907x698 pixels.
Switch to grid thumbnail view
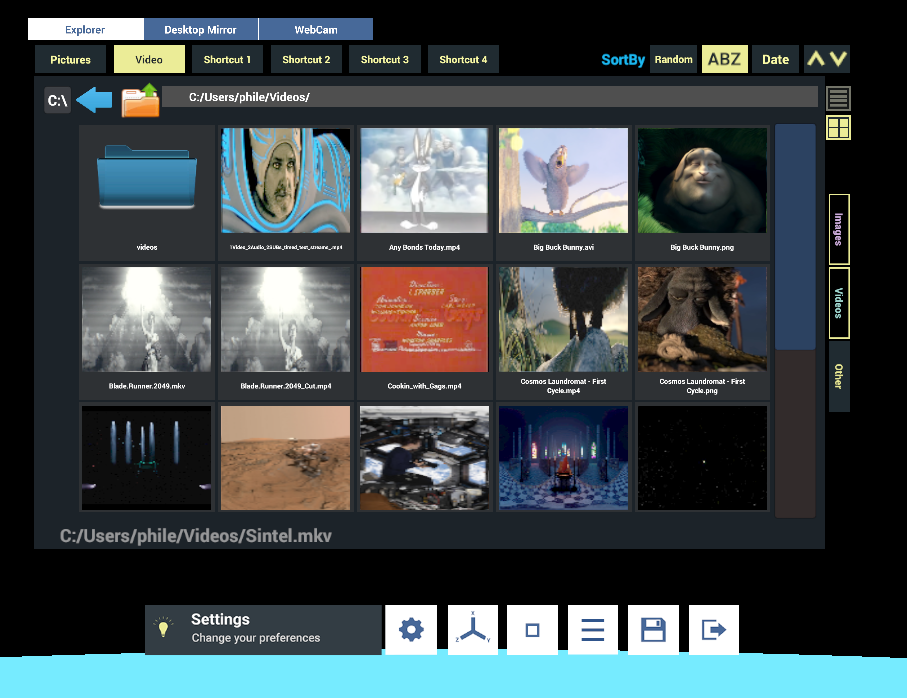(838, 128)
